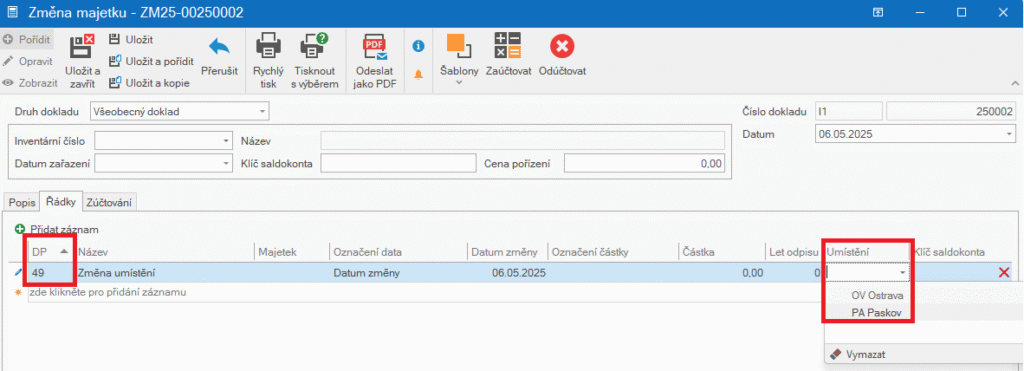Viewport: 1024px width, 371px height.
Task: Save with the Uložit button
Action: (x=131, y=40)
